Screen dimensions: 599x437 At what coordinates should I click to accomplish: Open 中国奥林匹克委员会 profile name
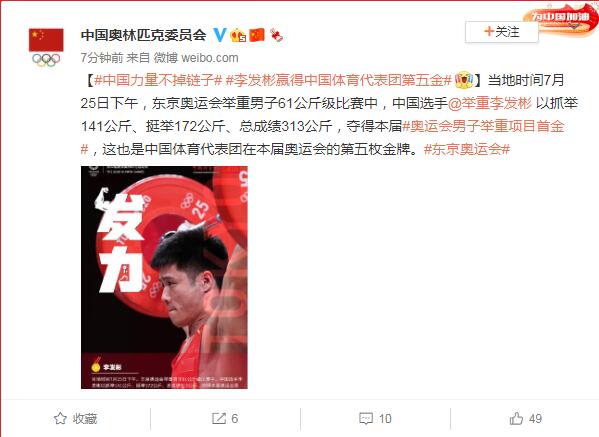pyautogui.click(x=144, y=35)
